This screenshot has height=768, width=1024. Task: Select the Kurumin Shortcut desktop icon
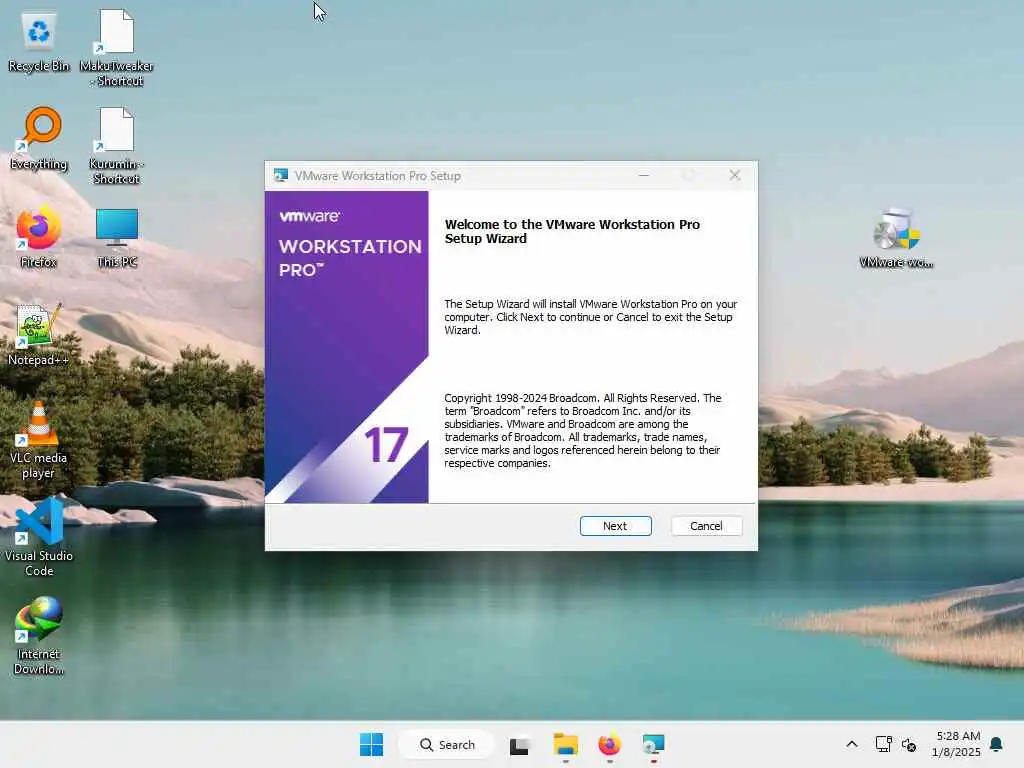(116, 146)
